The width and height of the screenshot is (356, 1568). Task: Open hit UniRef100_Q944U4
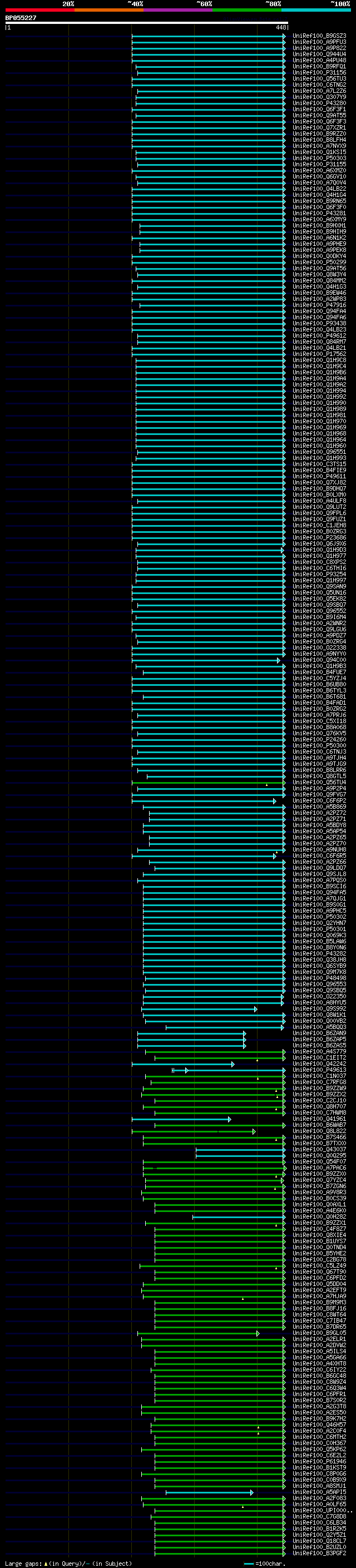tap(319, 54)
